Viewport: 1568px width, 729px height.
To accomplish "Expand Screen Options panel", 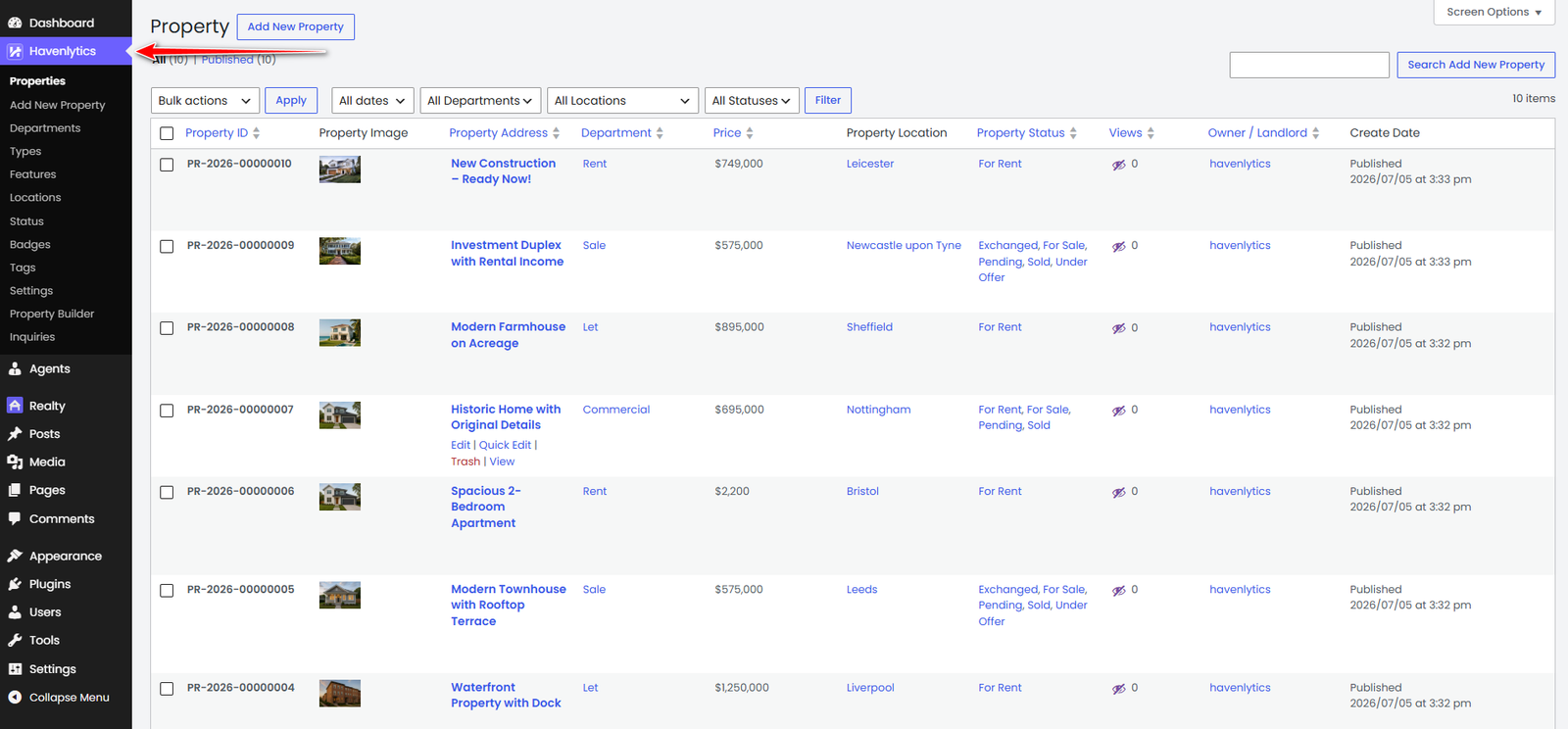I will [1494, 12].
